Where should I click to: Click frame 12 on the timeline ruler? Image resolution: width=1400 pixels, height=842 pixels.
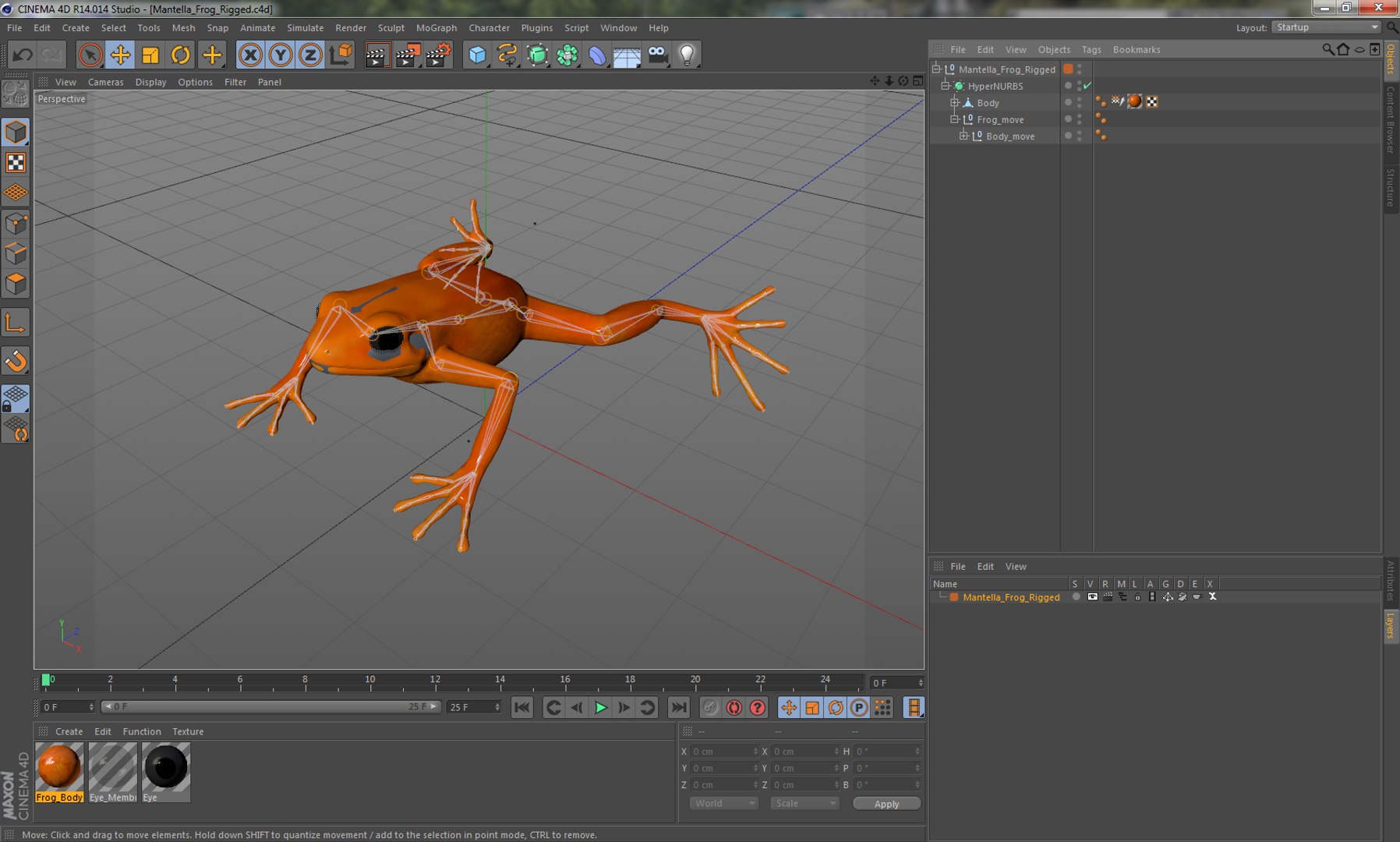(x=435, y=681)
